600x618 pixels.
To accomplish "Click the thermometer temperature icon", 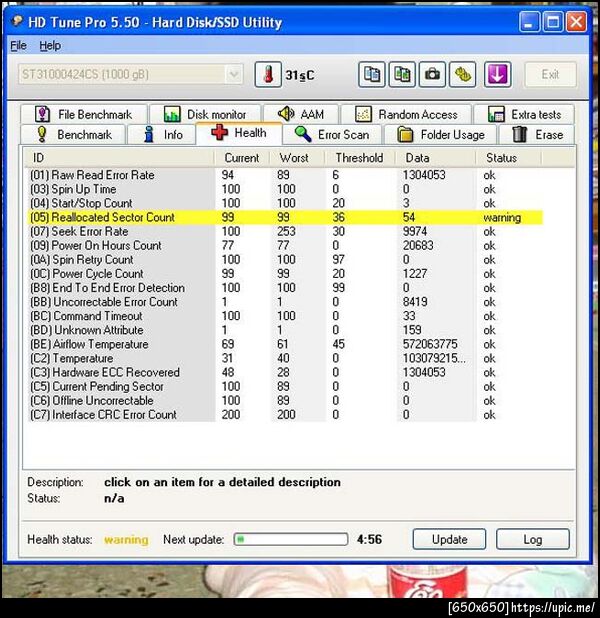I will point(268,74).
